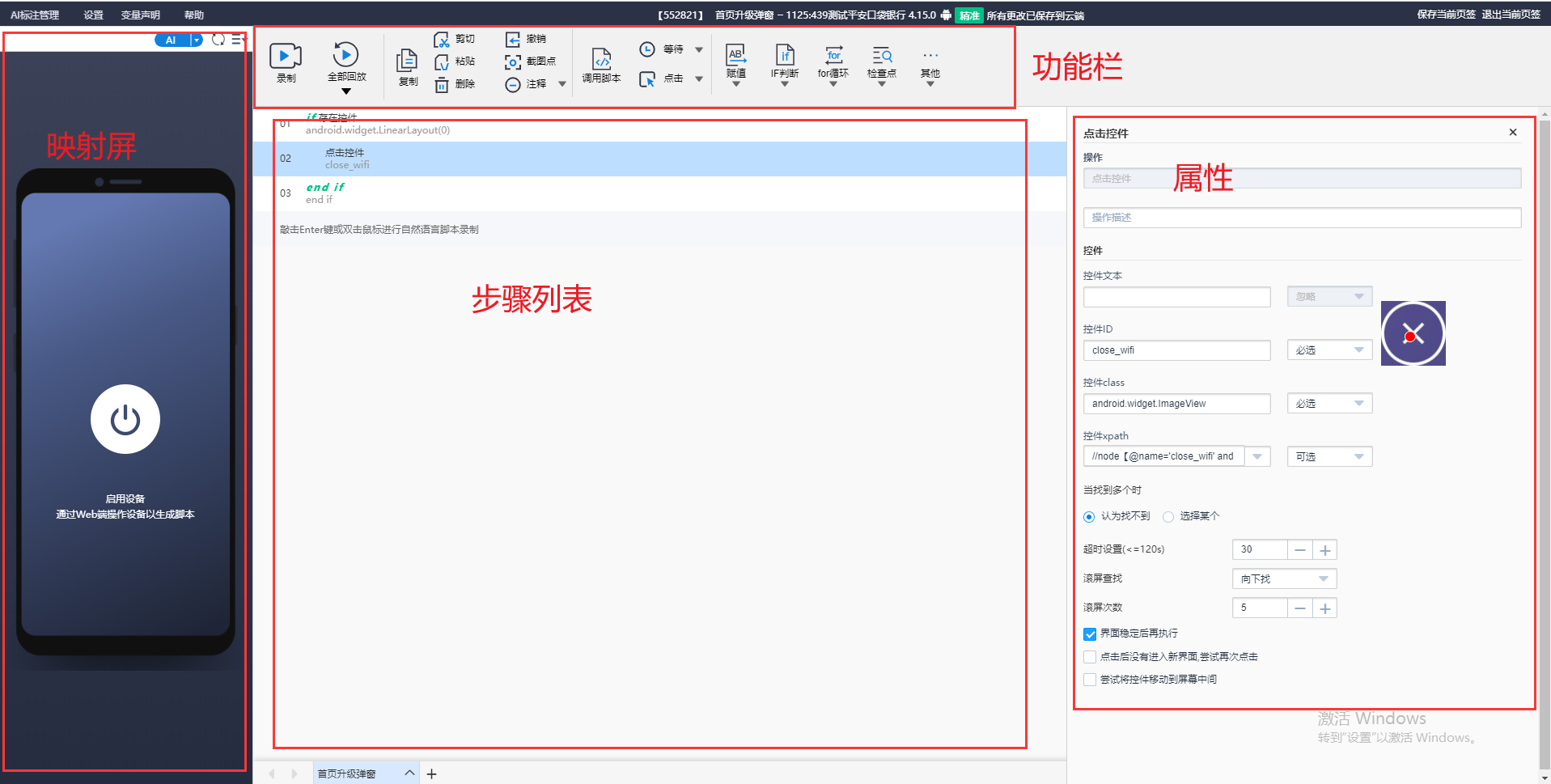The image size is (1551, 784).
Task: Click the 剪切 scissors icon
Action: 442,40
